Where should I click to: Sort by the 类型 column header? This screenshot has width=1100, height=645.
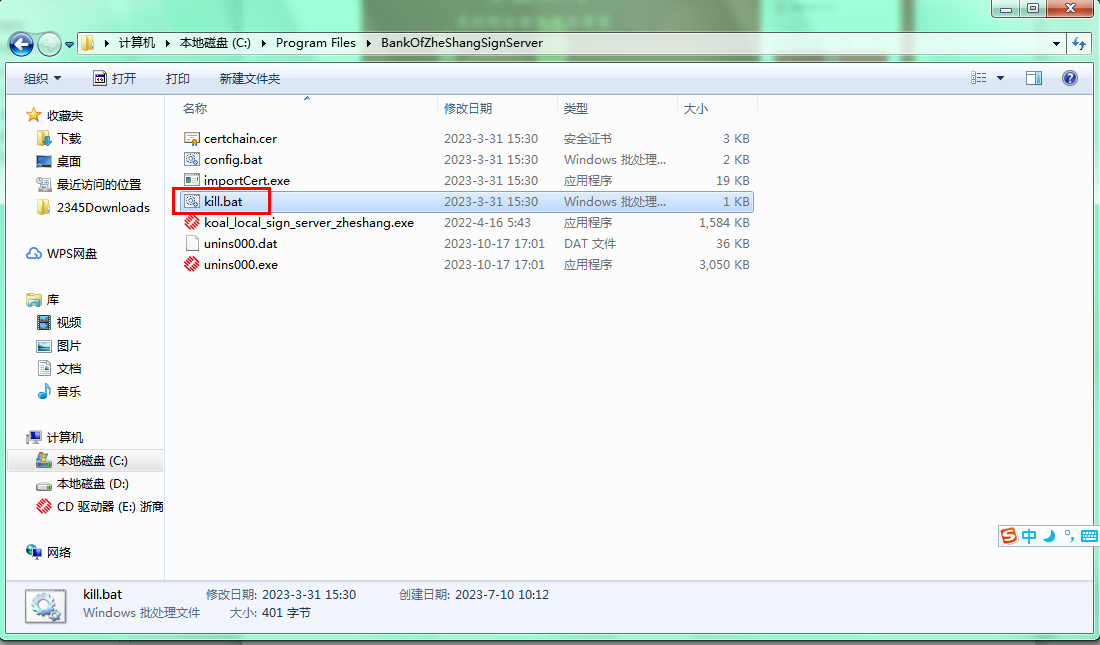coord(575,109)
